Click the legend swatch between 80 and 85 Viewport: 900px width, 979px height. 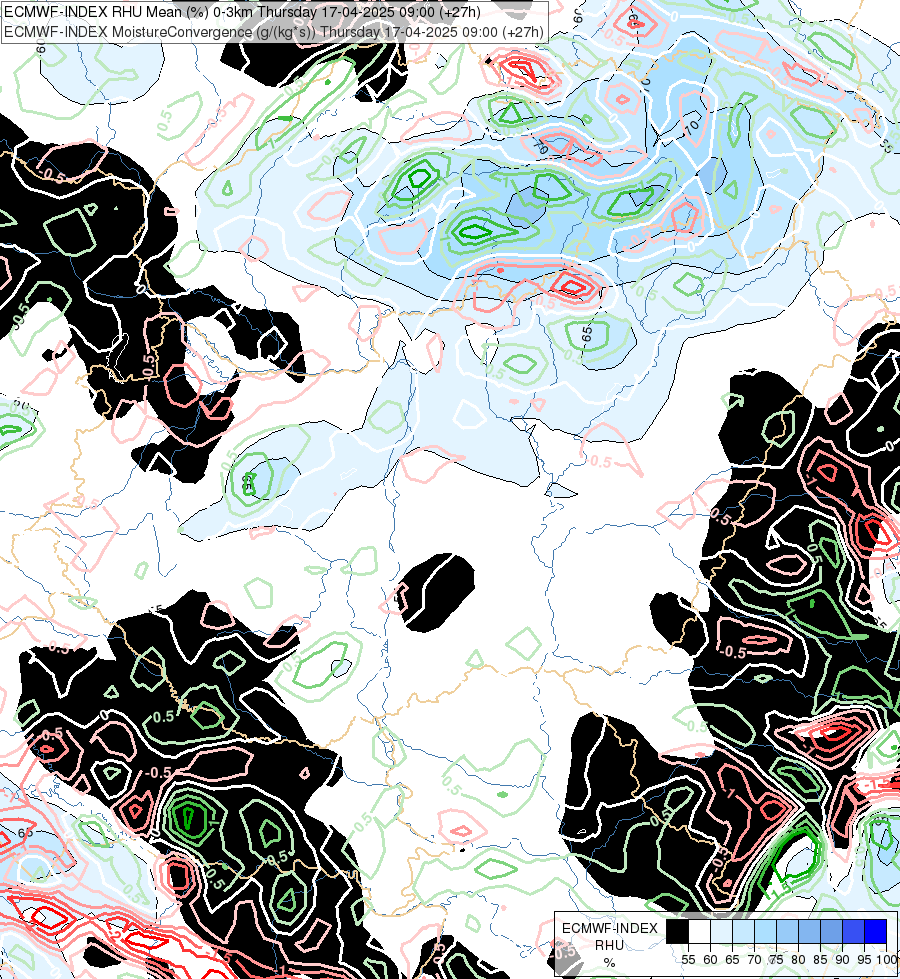pos(809,931)
